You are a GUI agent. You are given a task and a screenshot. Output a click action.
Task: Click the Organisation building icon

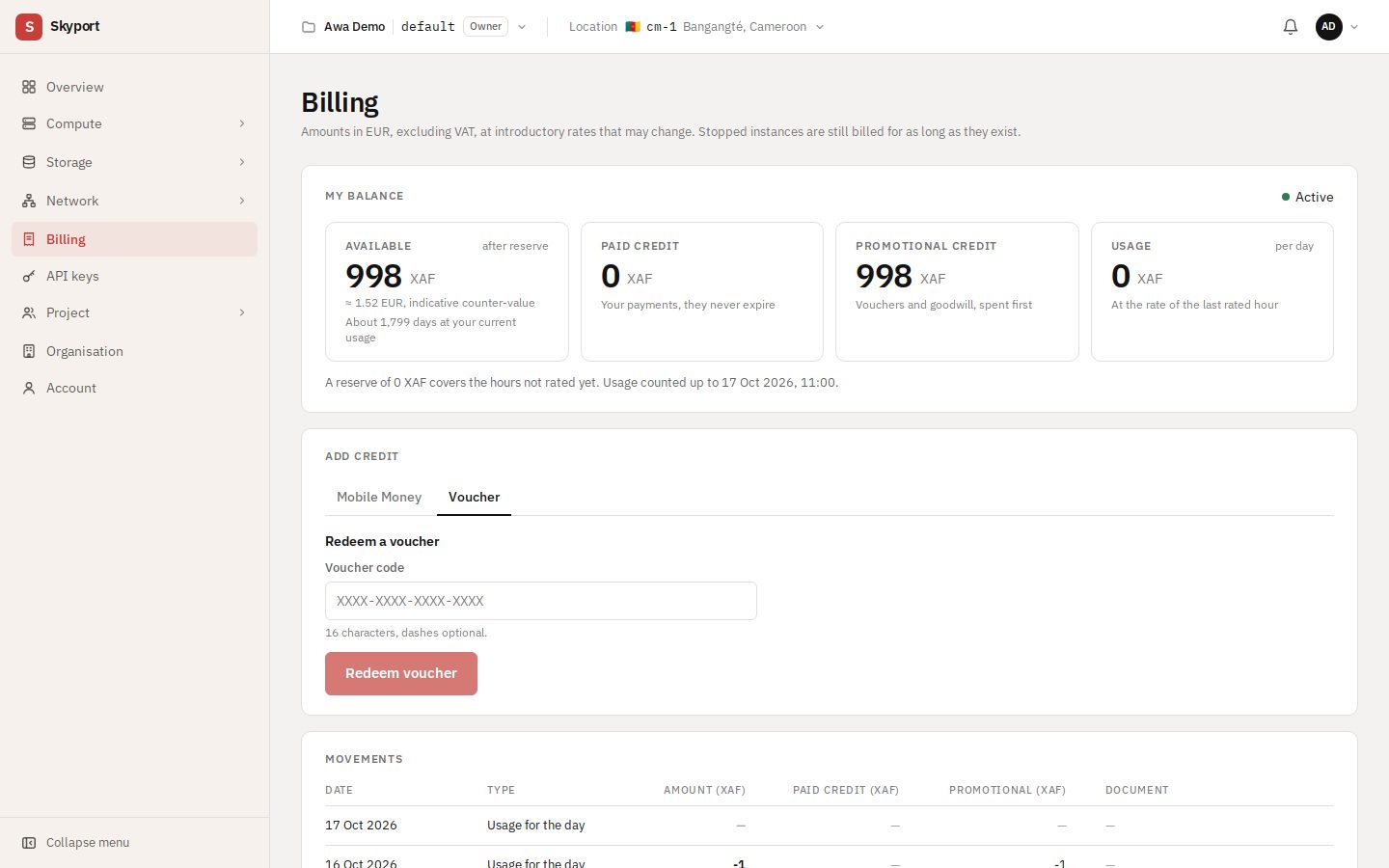click(x=29, y=351)
